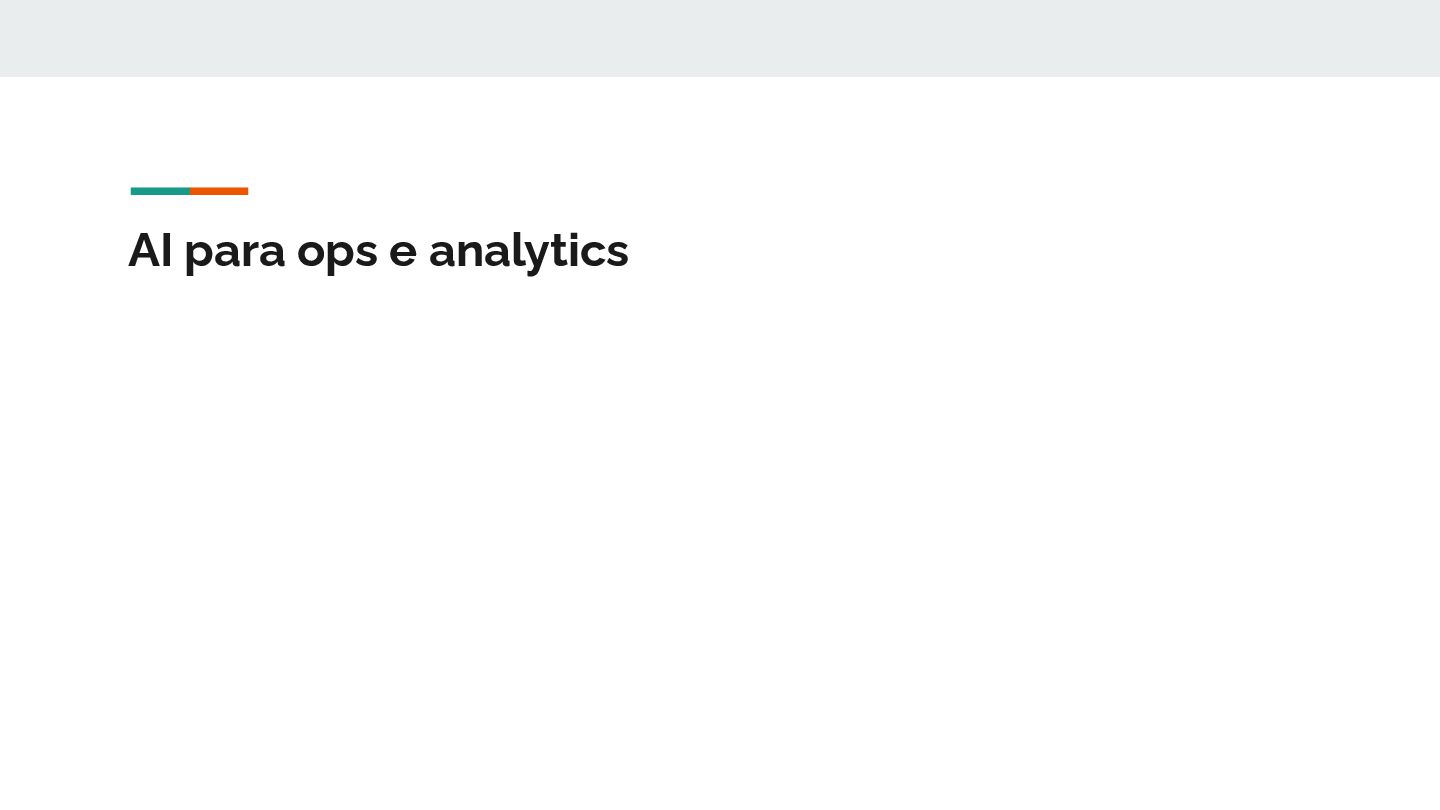Screen dimensions: 1440x810
Task: Click the word "analytics" in the heading
Action: tap(528, 250)
